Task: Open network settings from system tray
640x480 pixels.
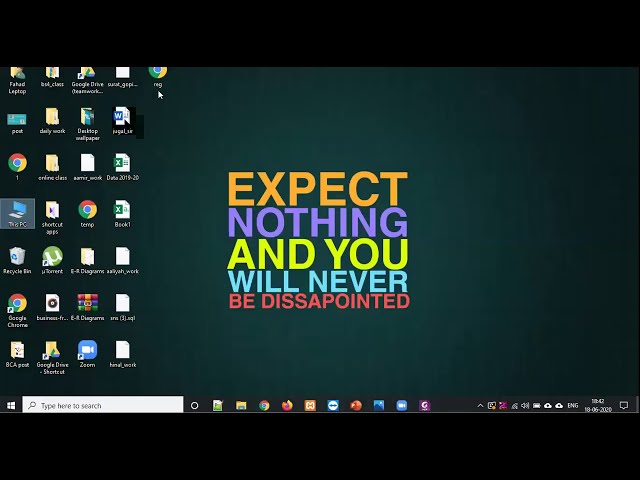Action: coord(514,405)
